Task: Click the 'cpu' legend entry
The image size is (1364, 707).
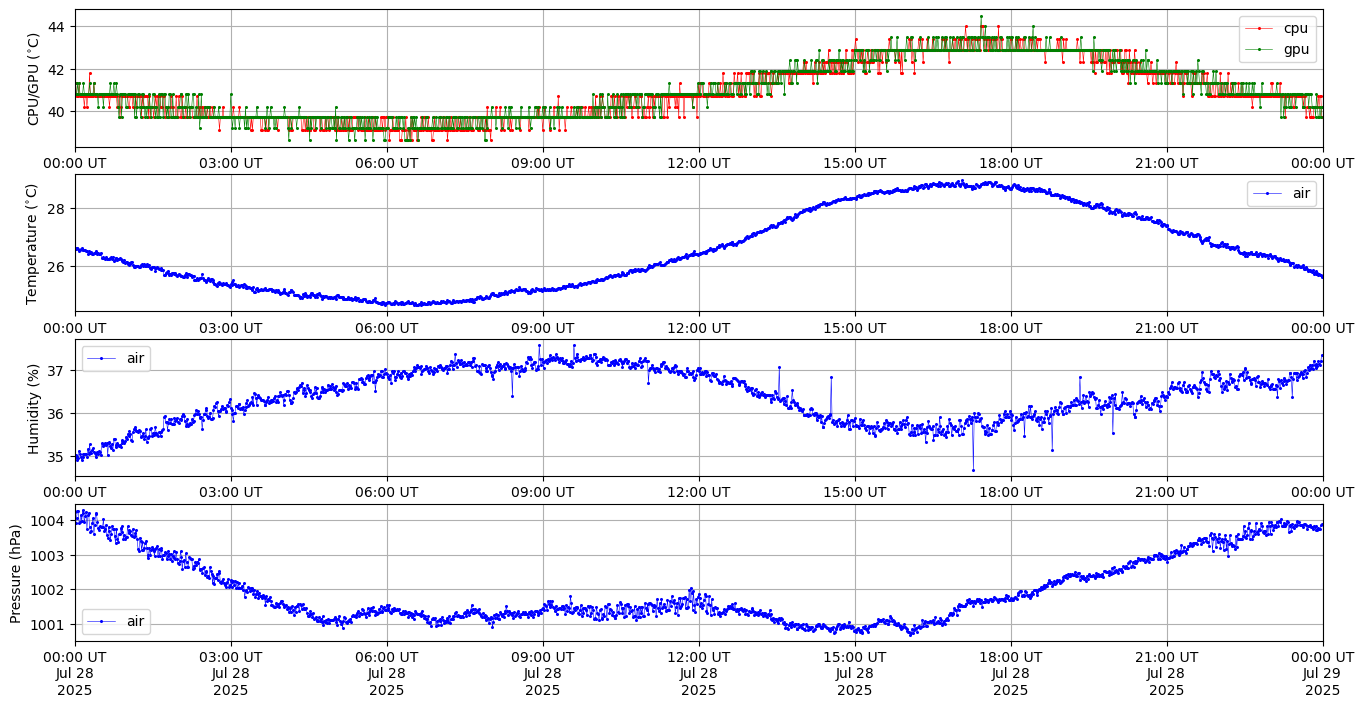Action: pos(1276,28)
